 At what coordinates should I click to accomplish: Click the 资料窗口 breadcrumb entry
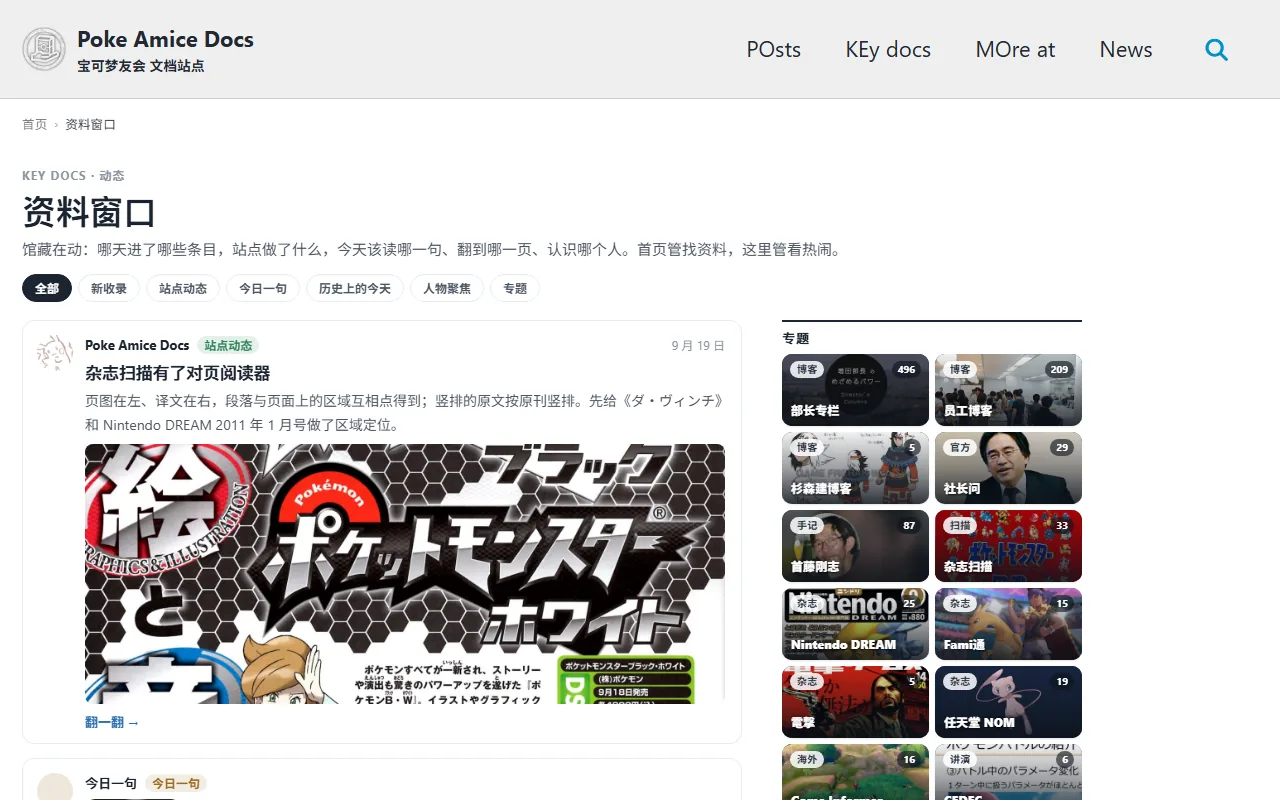tap(91, 124)
